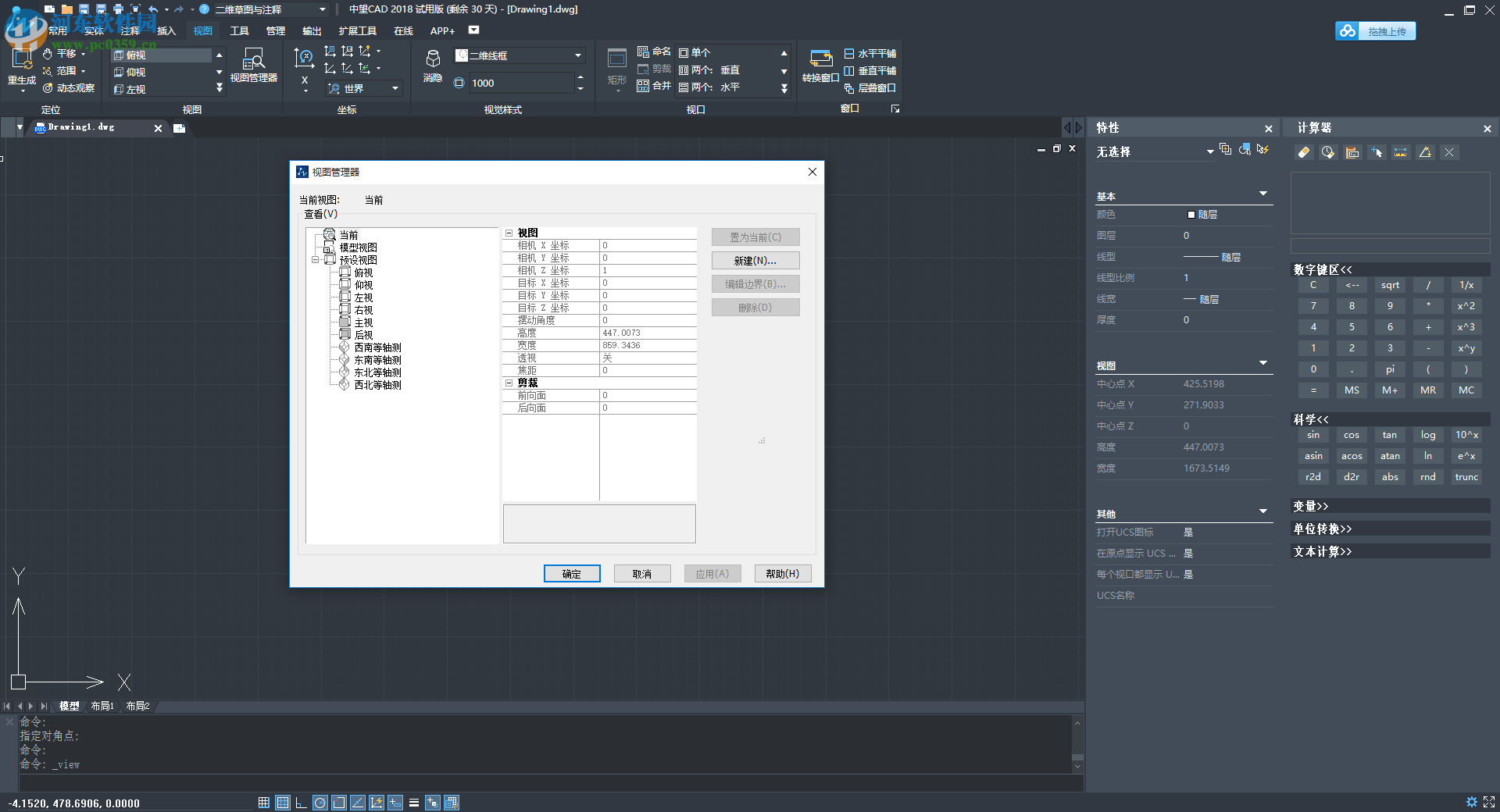Click the 颜色 随层 color swatch
This screenshot has width=1500, height=812.
(1191, 215)
